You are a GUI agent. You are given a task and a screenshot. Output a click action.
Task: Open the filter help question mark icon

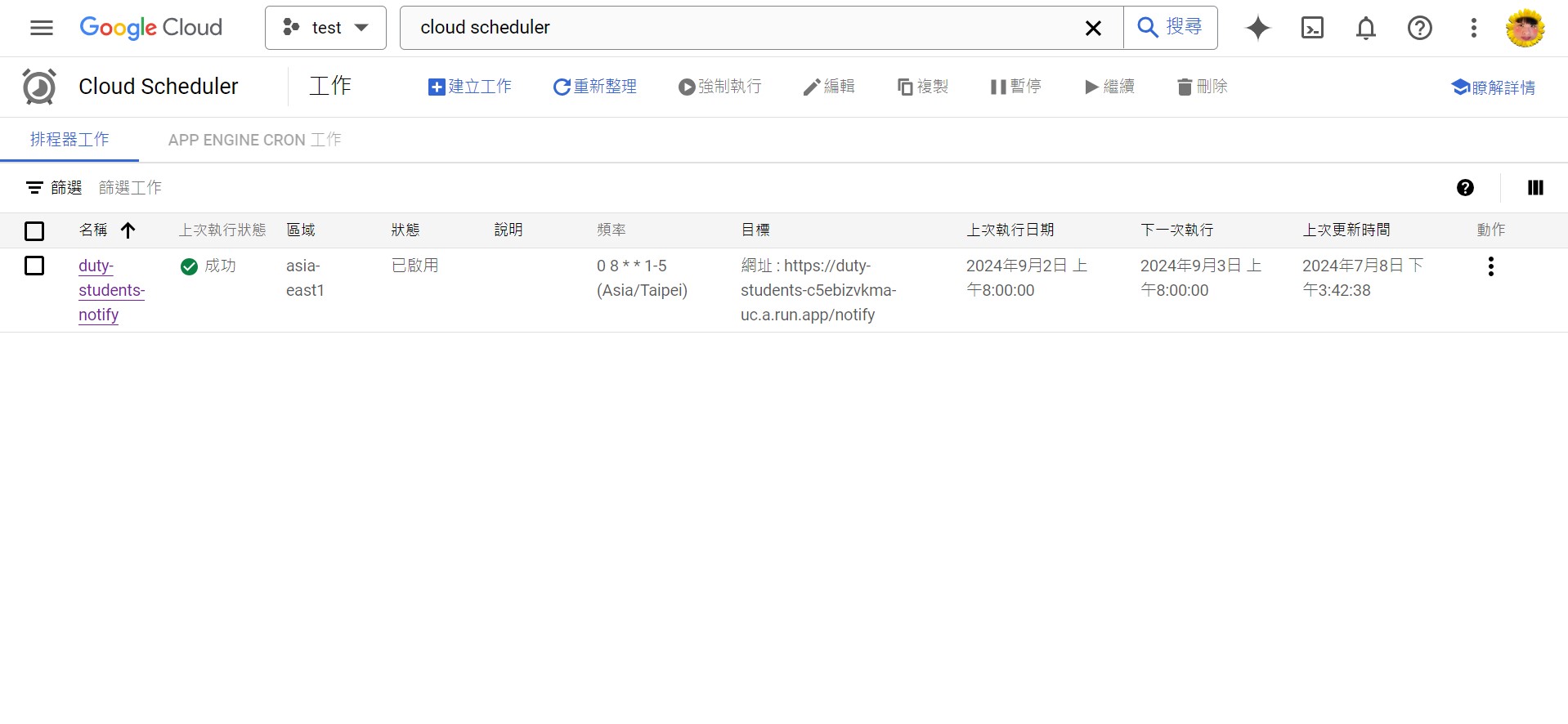(1465, 188)
